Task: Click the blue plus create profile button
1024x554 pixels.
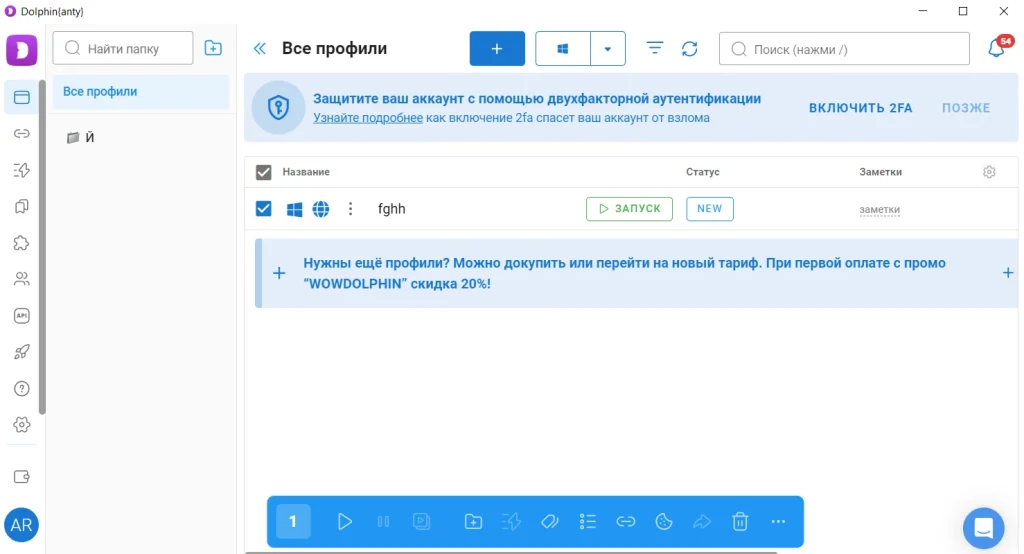Action: 497,48
